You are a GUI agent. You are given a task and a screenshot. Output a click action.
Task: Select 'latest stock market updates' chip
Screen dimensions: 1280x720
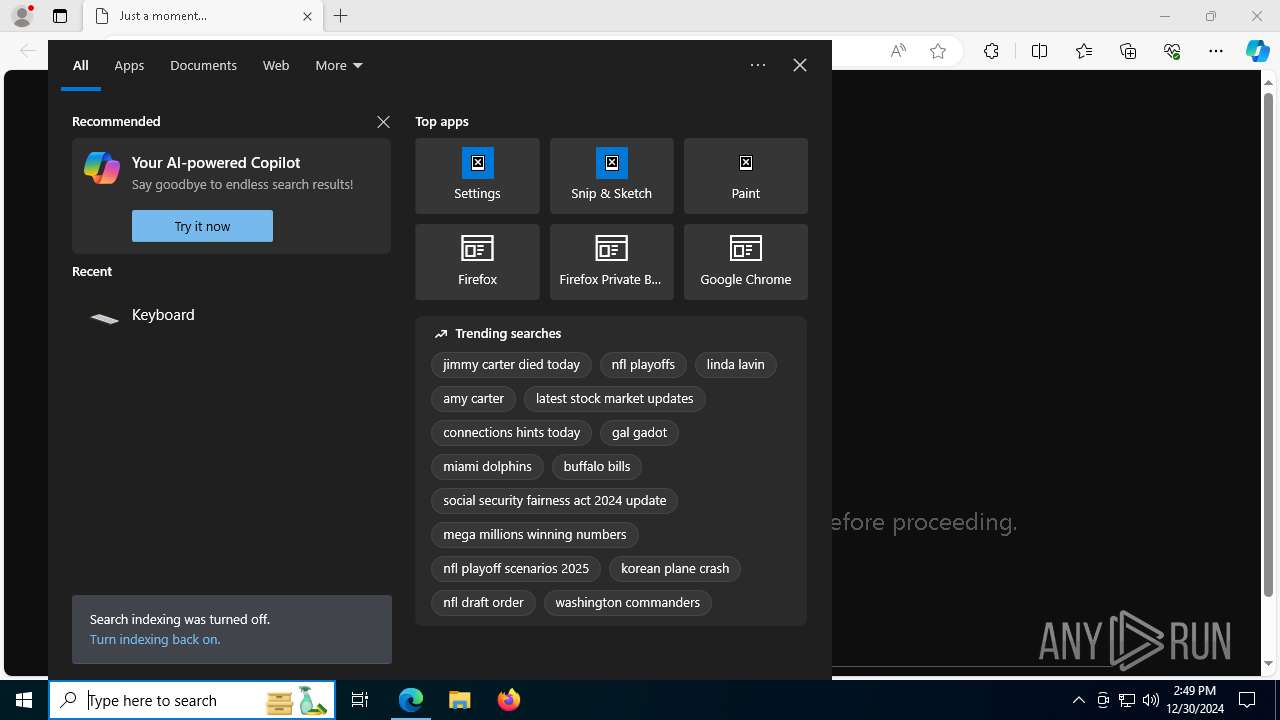(614, 399)
